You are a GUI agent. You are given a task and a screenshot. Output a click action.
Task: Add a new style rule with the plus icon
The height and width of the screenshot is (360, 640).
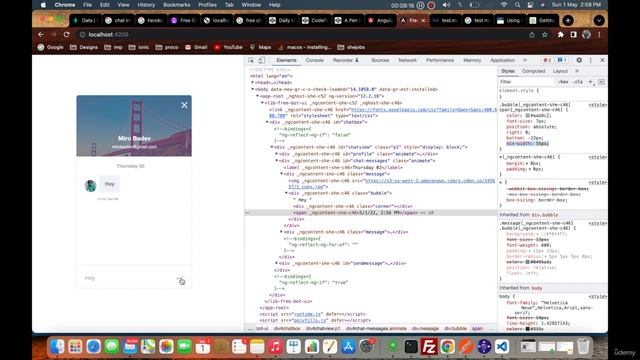point(590,82)
